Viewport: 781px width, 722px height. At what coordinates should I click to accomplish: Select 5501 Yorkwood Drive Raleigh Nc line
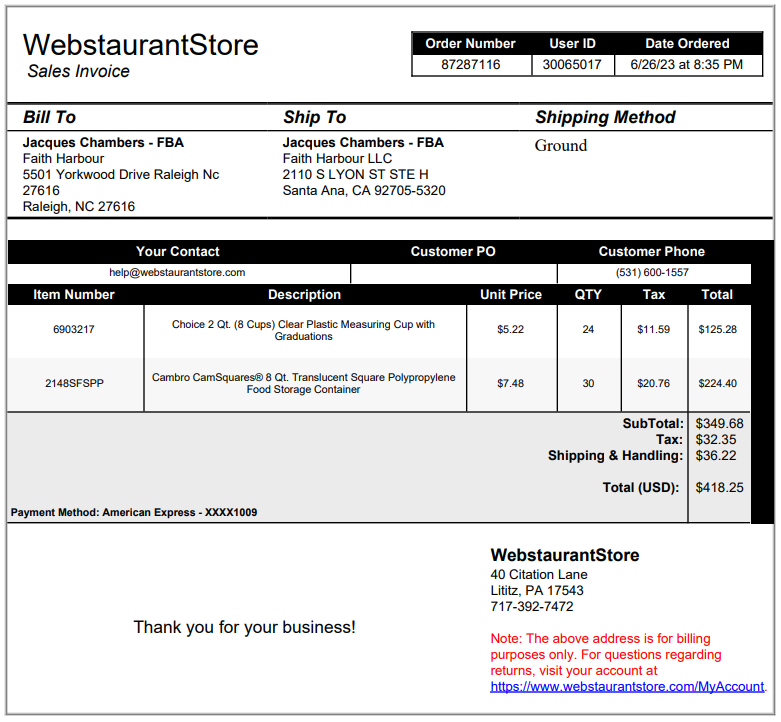(x=121, y=175)
